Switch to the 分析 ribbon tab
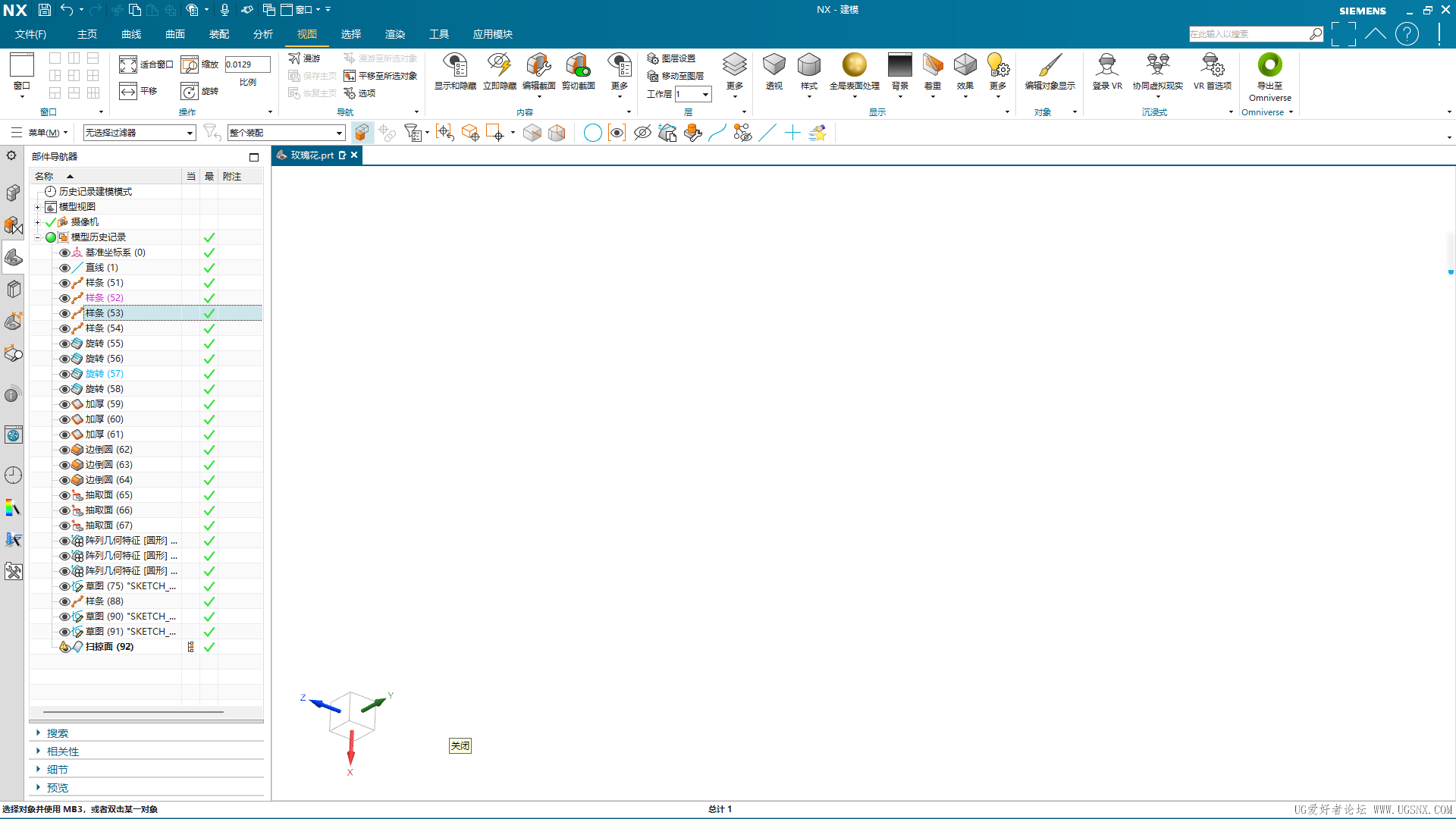1456x819 pixels. (x=262, y=34)
